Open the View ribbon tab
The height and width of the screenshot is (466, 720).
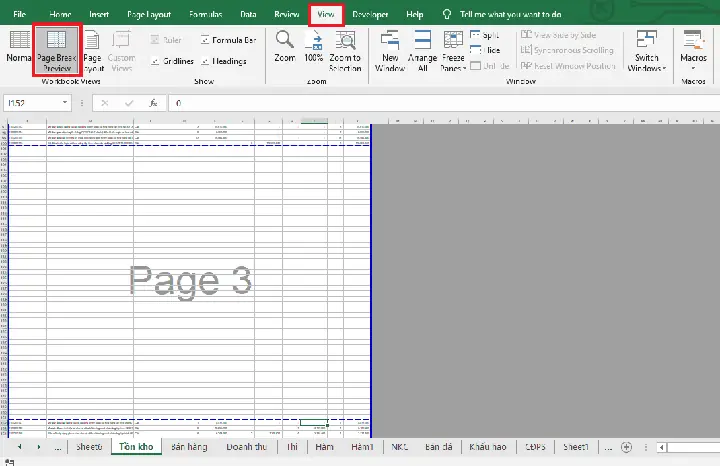pyautogui.click(x=326, y=14)
